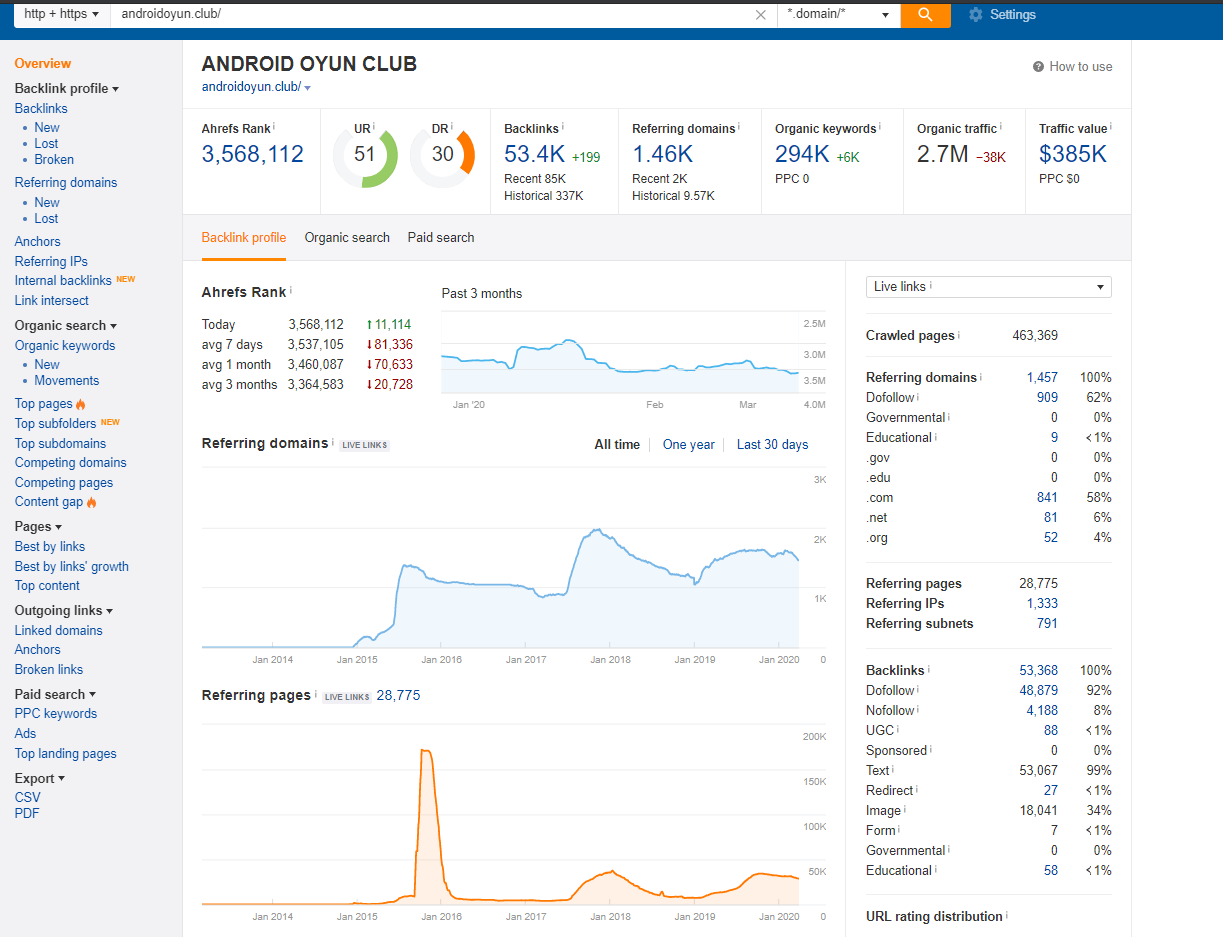Select the One year range for Referring domains

(x=689, y=445)
